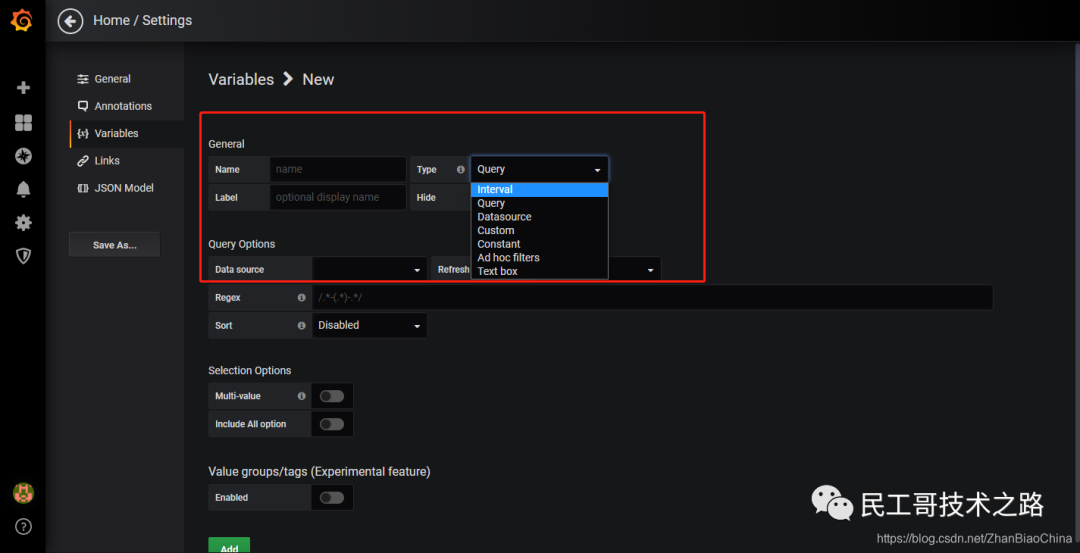Toggle the Multi-value switch
Screen dimensions: 1080x553
[x=332, y=396]
